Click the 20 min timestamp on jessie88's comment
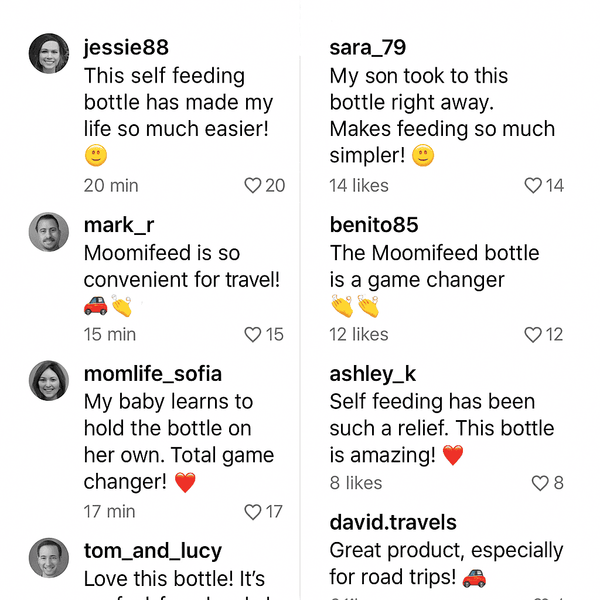 tap(111, 185)
